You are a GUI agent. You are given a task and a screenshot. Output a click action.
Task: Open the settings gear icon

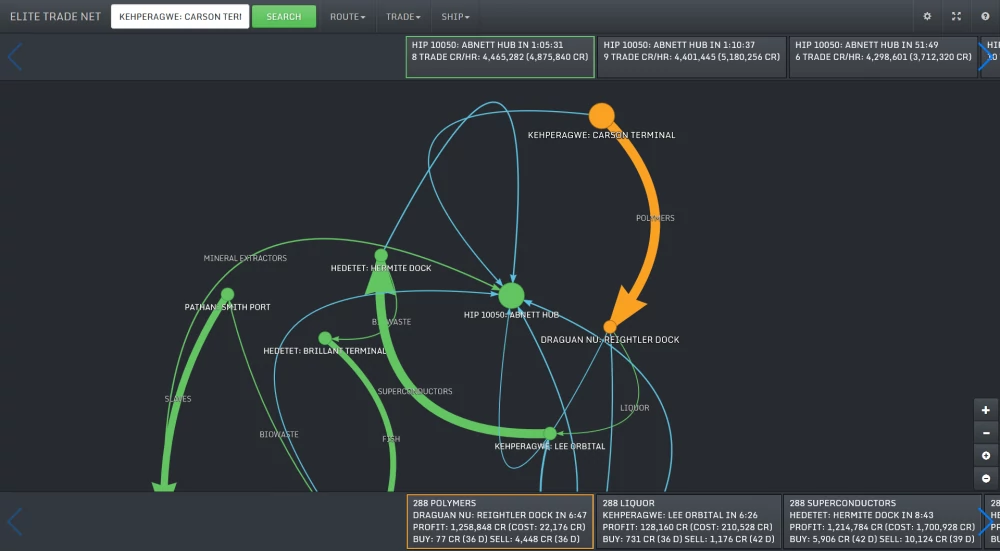(x=927, y=17)
